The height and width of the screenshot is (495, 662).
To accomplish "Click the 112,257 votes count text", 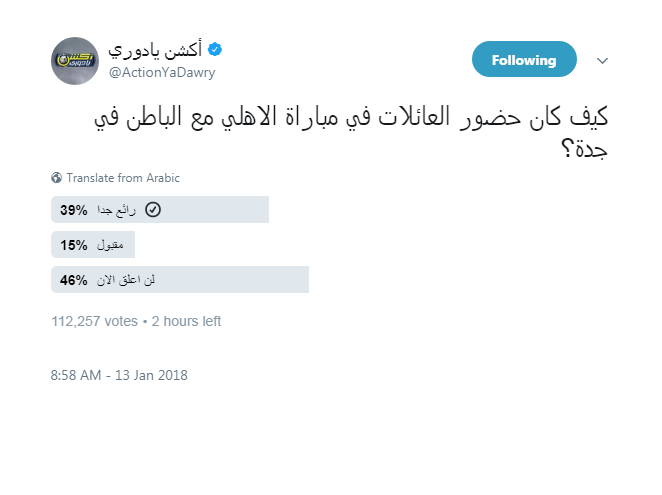I will tap(95, 321).
